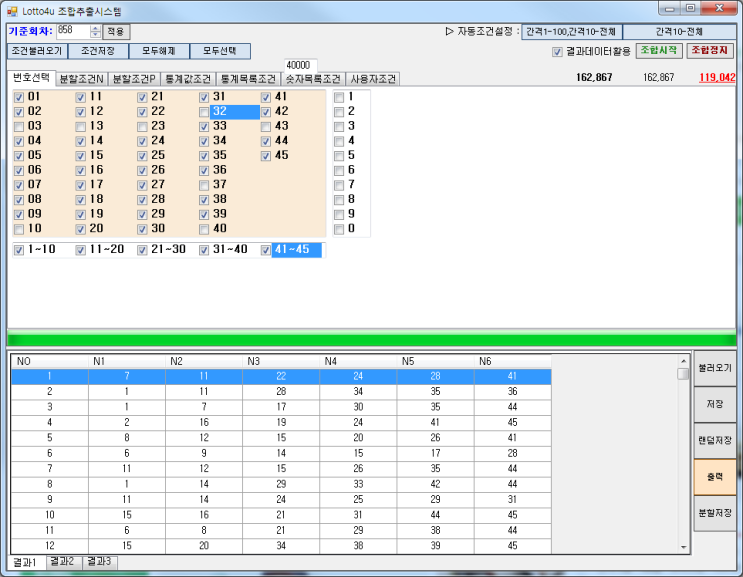Open the 분할조건N tab
The height and width of the screenshot is (577, 743).
point(82,79)
